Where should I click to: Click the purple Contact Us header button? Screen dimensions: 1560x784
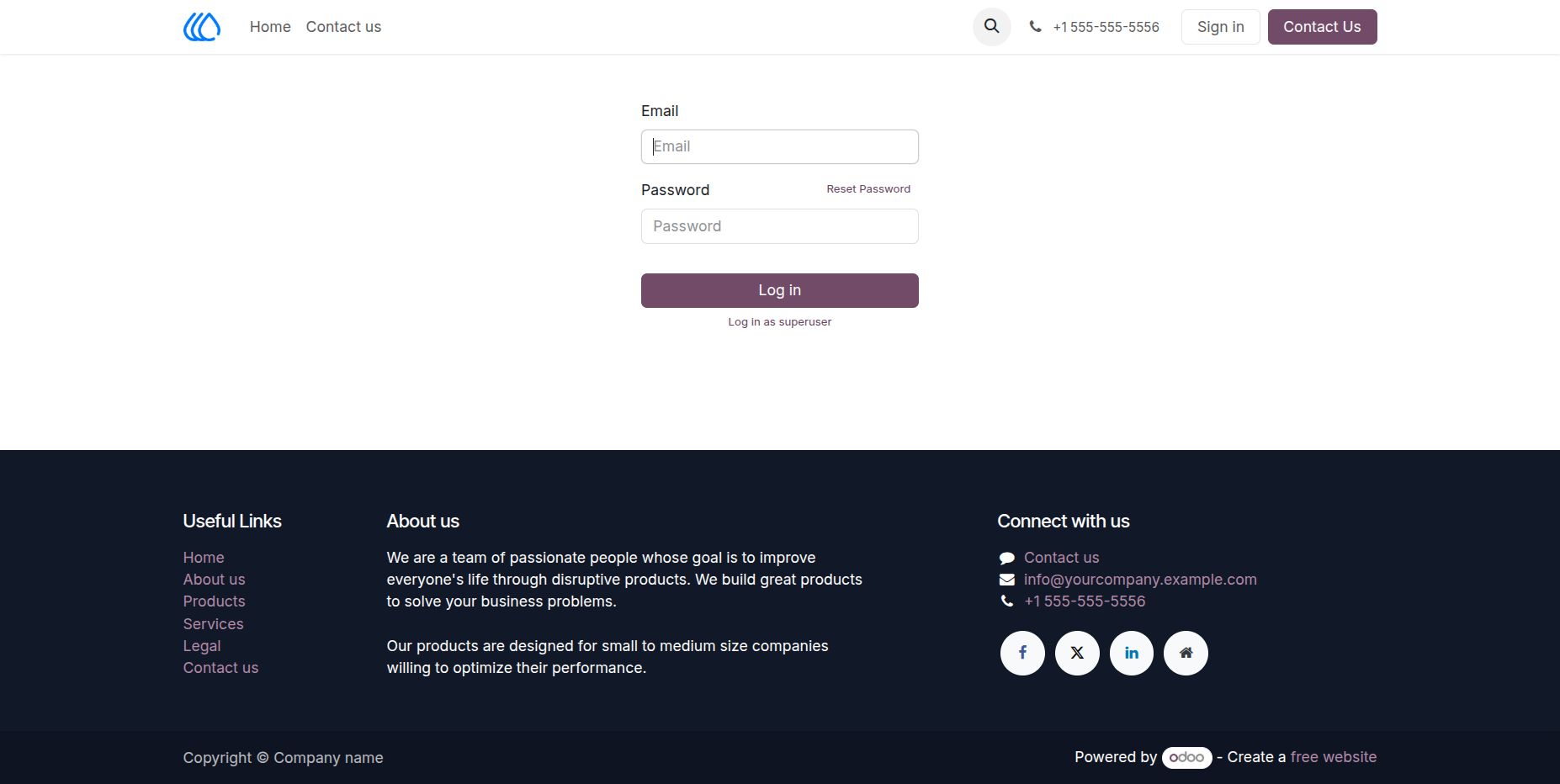(x=1322, y=27)
